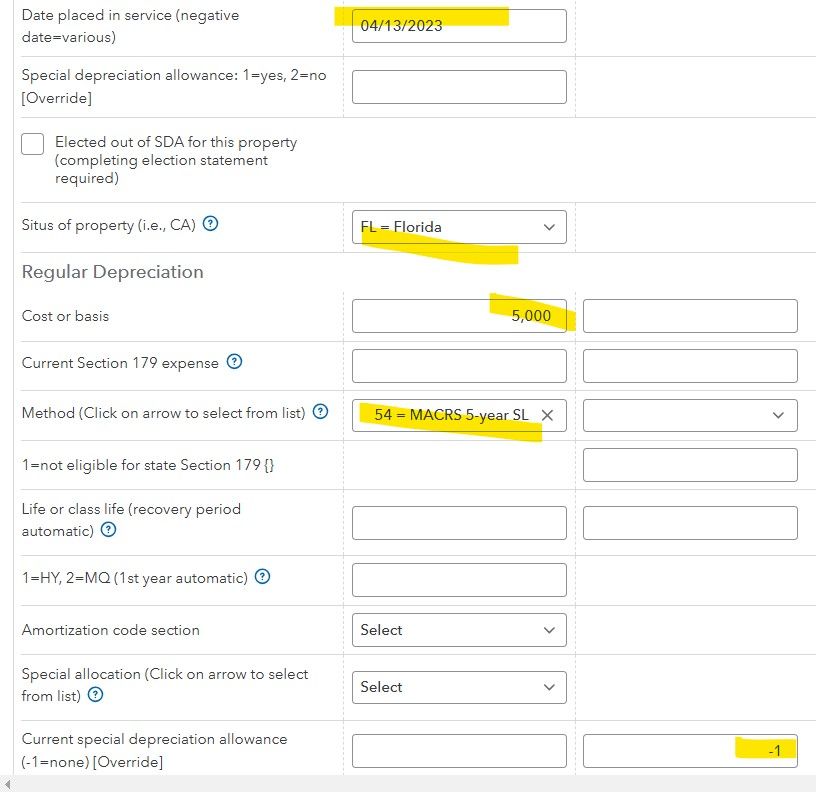
Task: Open help icon for 1=HY, 2=MQ
Action: (x=262, y=577)
